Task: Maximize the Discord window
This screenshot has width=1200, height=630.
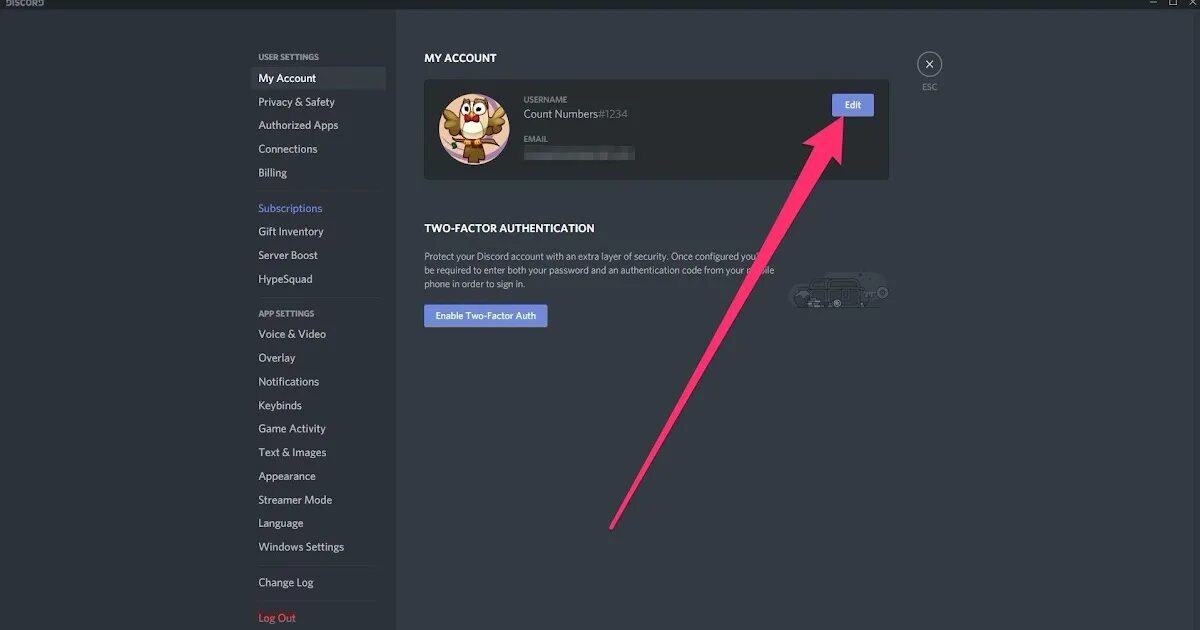Action: 1173,3
